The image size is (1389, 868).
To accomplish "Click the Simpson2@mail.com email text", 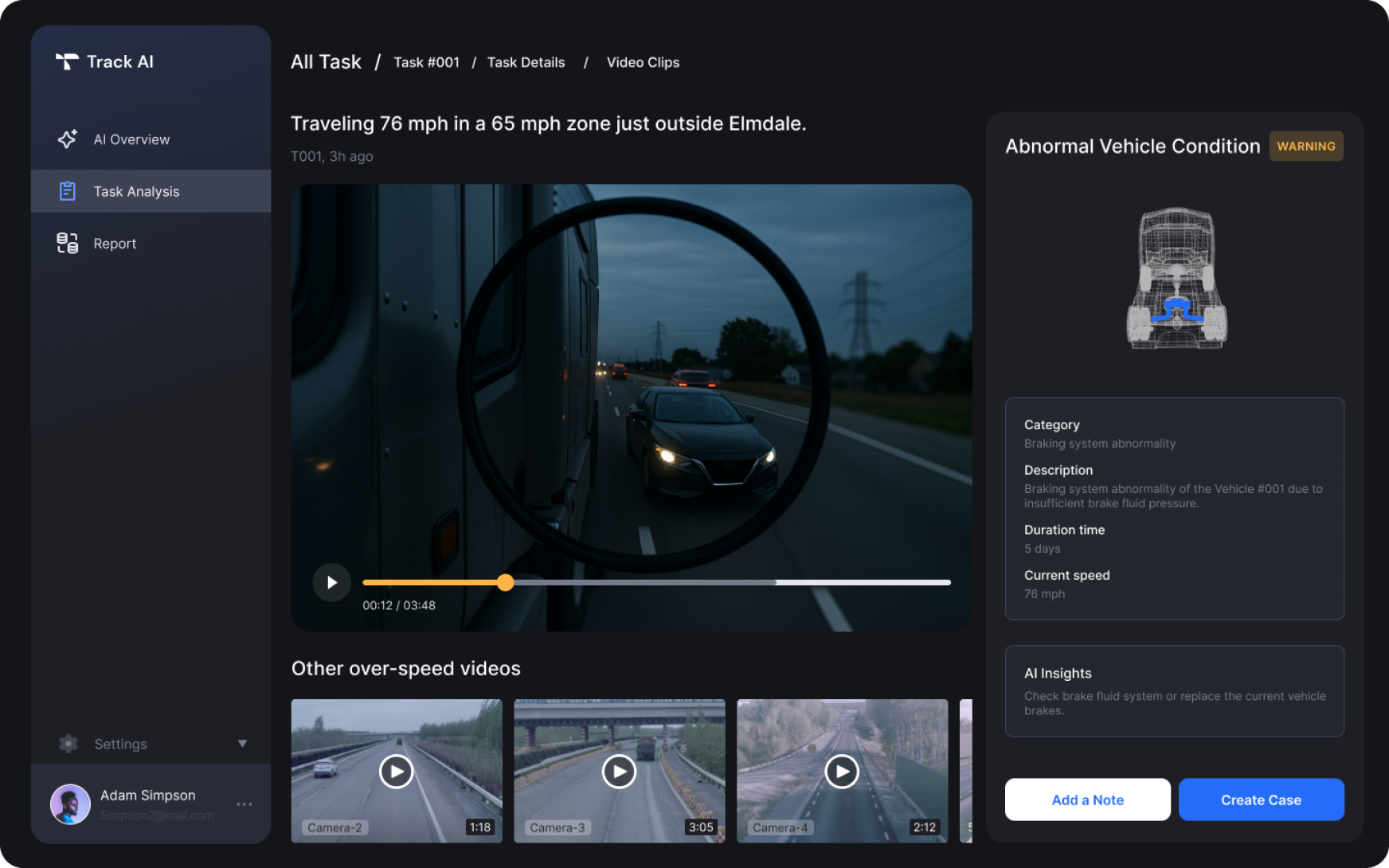I will click(x=157, y=815).
